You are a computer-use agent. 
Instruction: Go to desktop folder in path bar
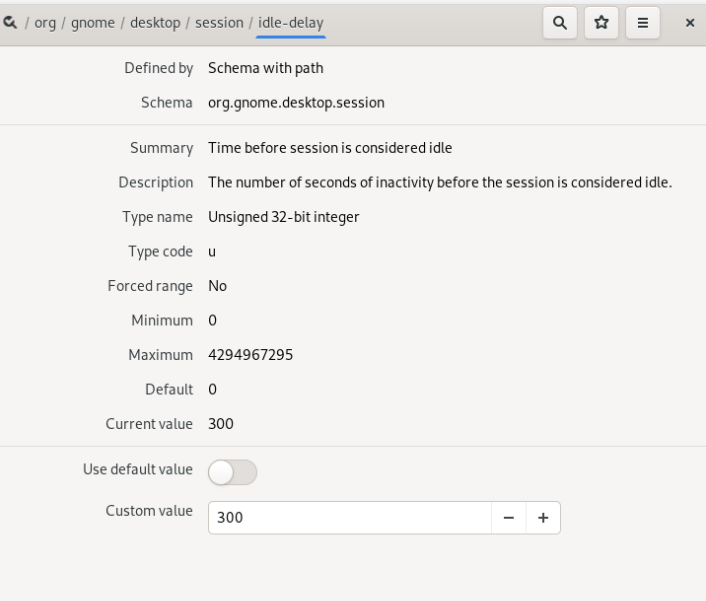tap(155, 23)
